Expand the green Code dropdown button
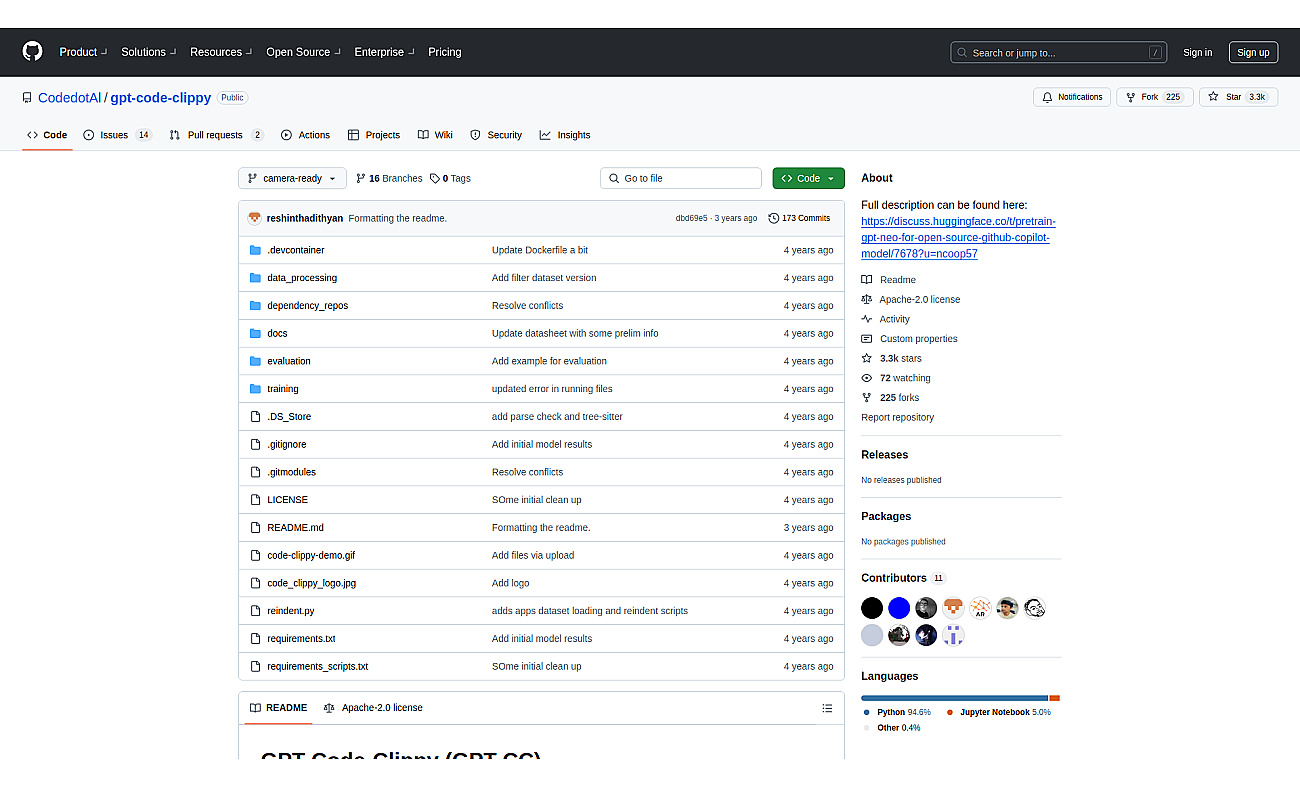Screen dimensions: 1300x788 pyautogui.click(x=808, y=178)
